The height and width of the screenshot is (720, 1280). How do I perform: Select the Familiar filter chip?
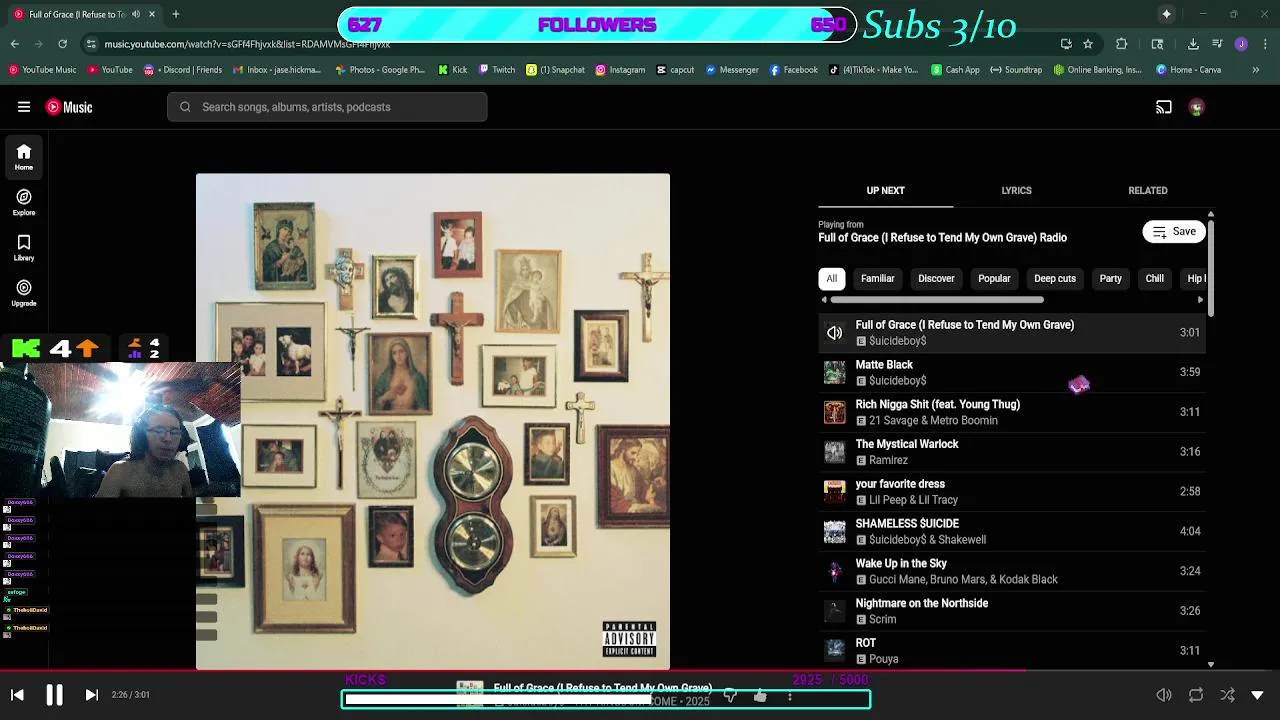tap(878, 278)
